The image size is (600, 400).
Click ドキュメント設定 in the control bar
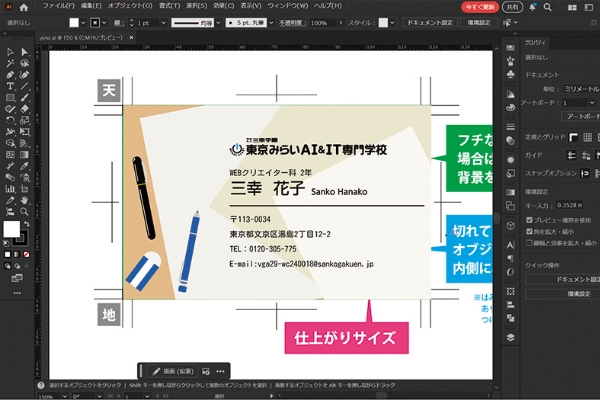click(x=430, y=21)
